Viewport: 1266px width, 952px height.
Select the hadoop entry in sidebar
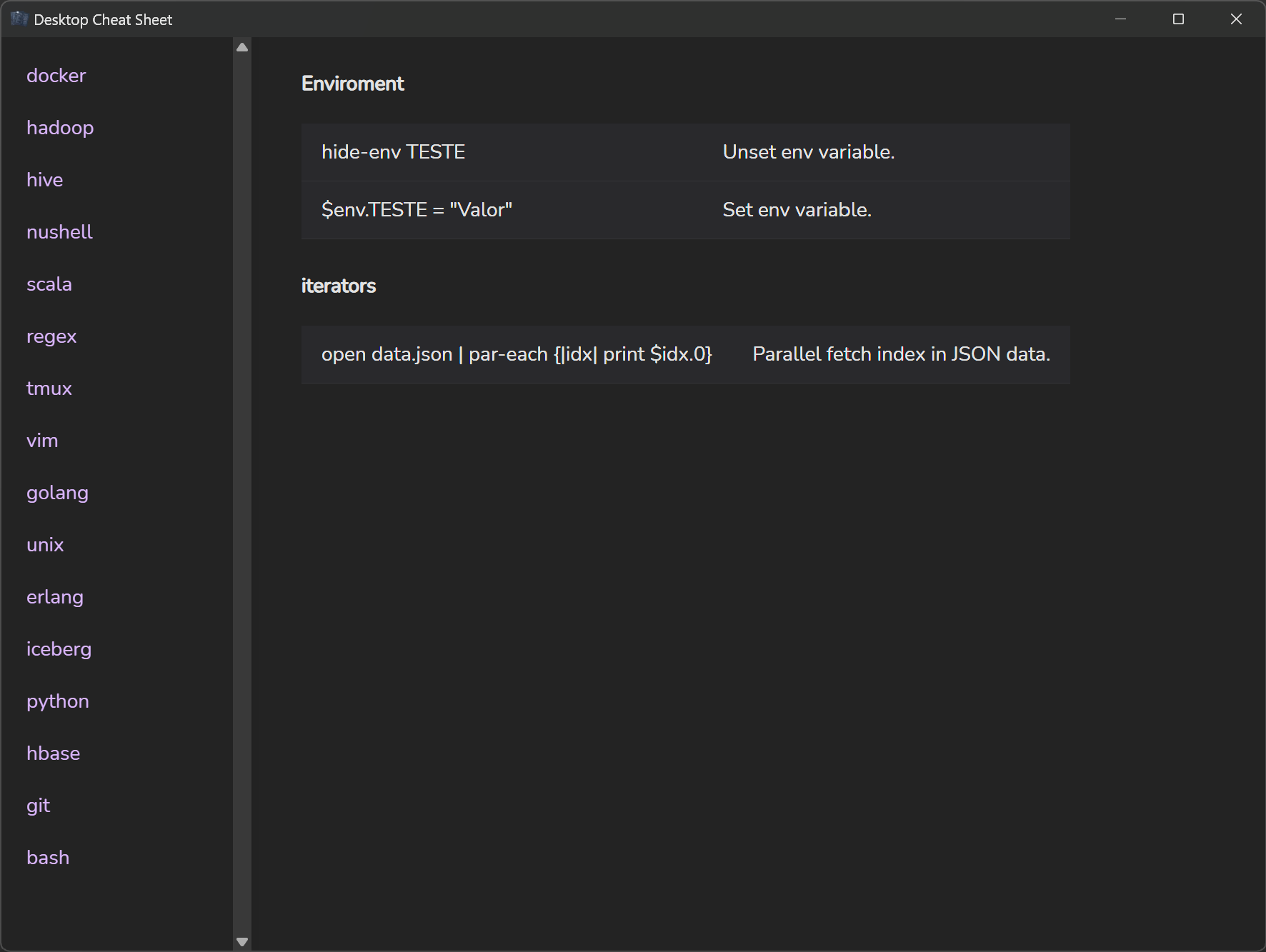tap(60, 128)
